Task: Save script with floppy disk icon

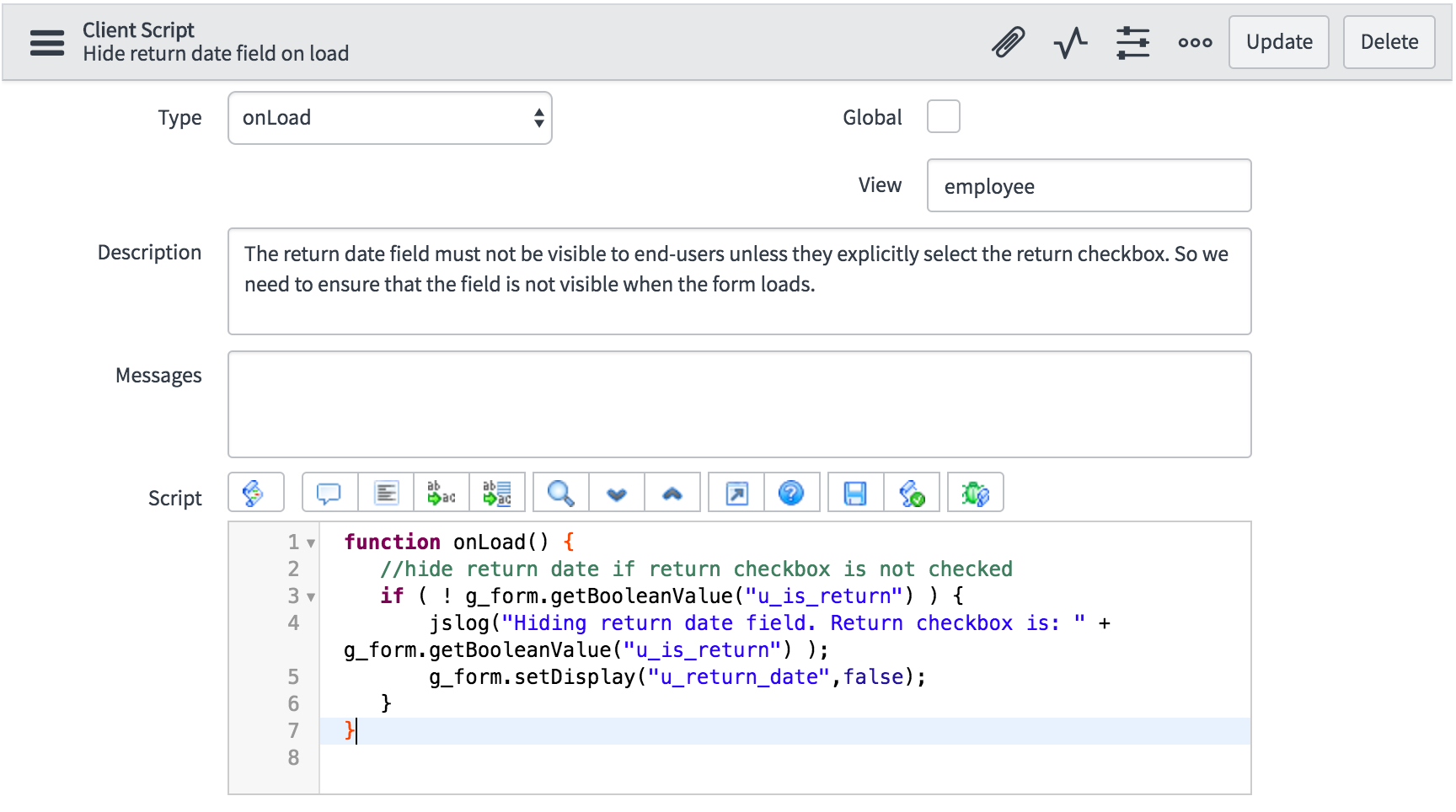Action: pos(855,493)
